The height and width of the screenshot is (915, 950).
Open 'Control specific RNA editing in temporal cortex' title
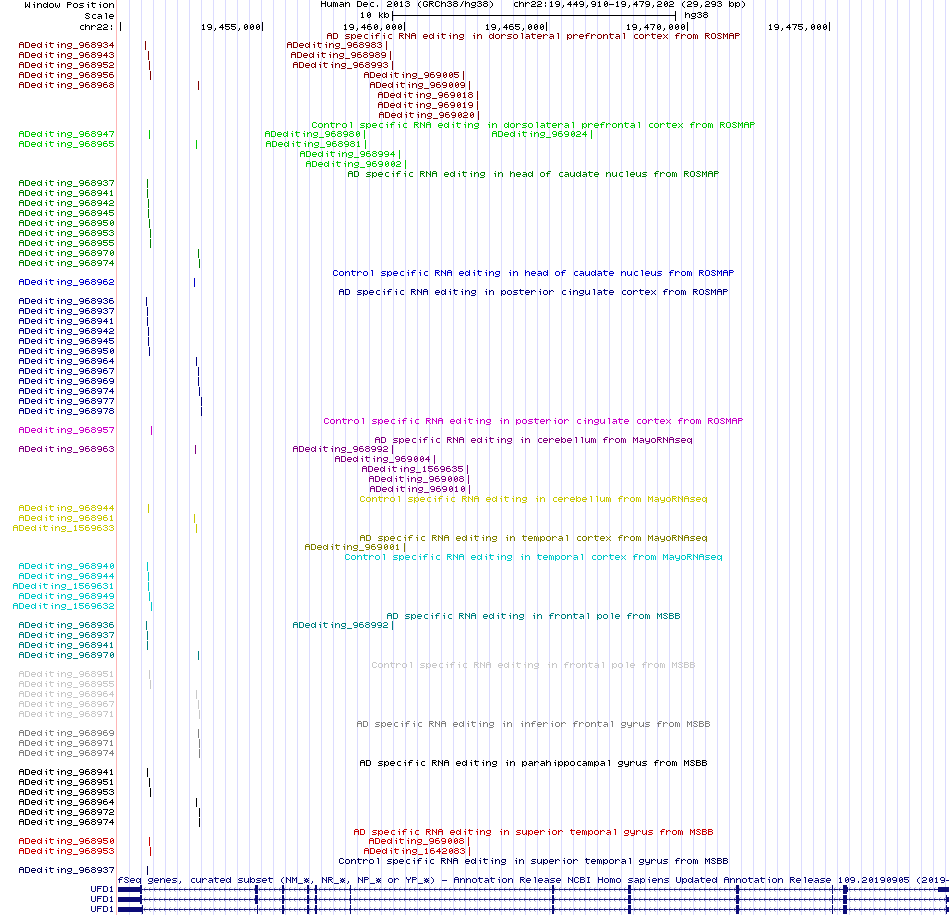coord(533,557)
